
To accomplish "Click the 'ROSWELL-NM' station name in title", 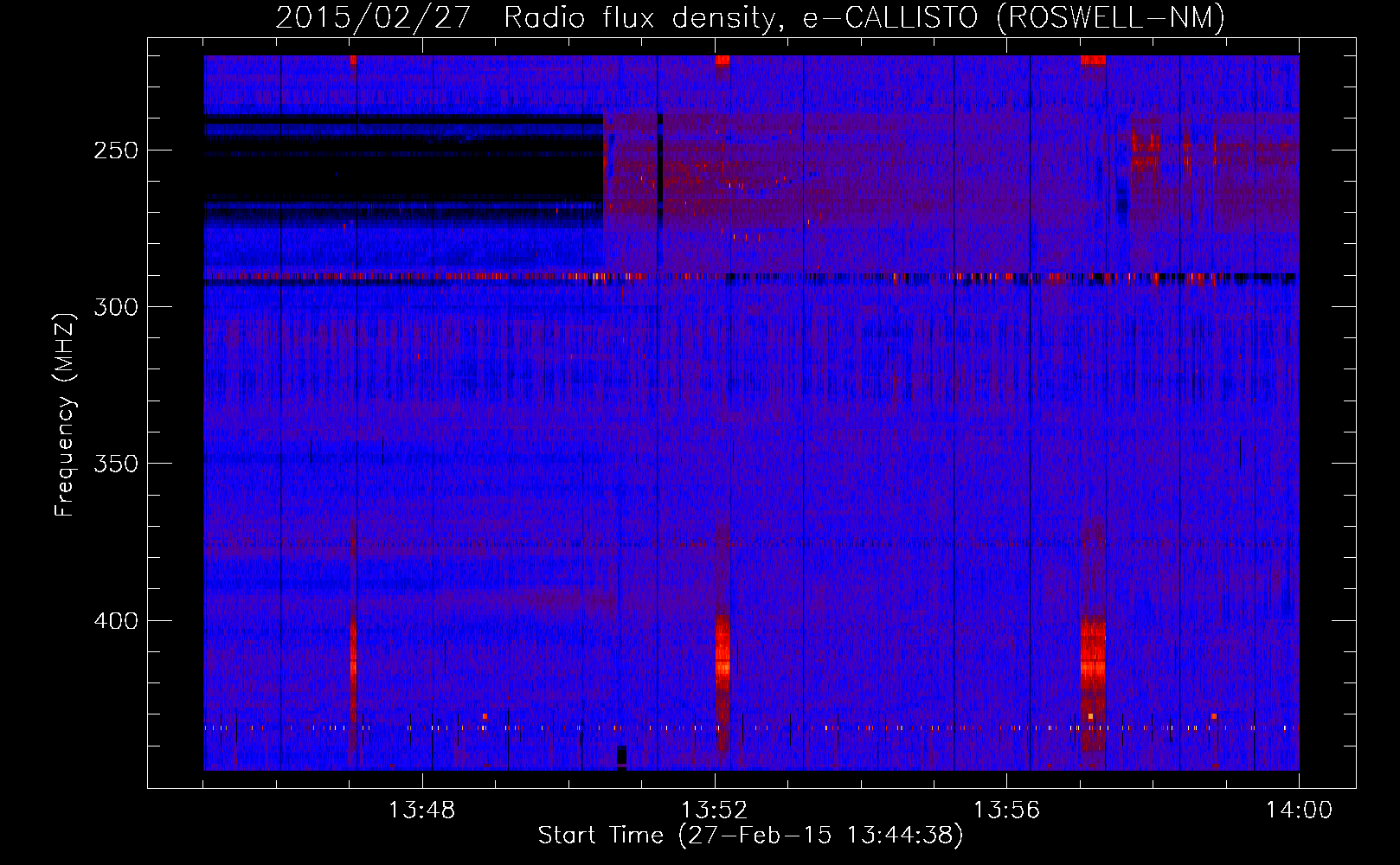I will point(1111,17).
